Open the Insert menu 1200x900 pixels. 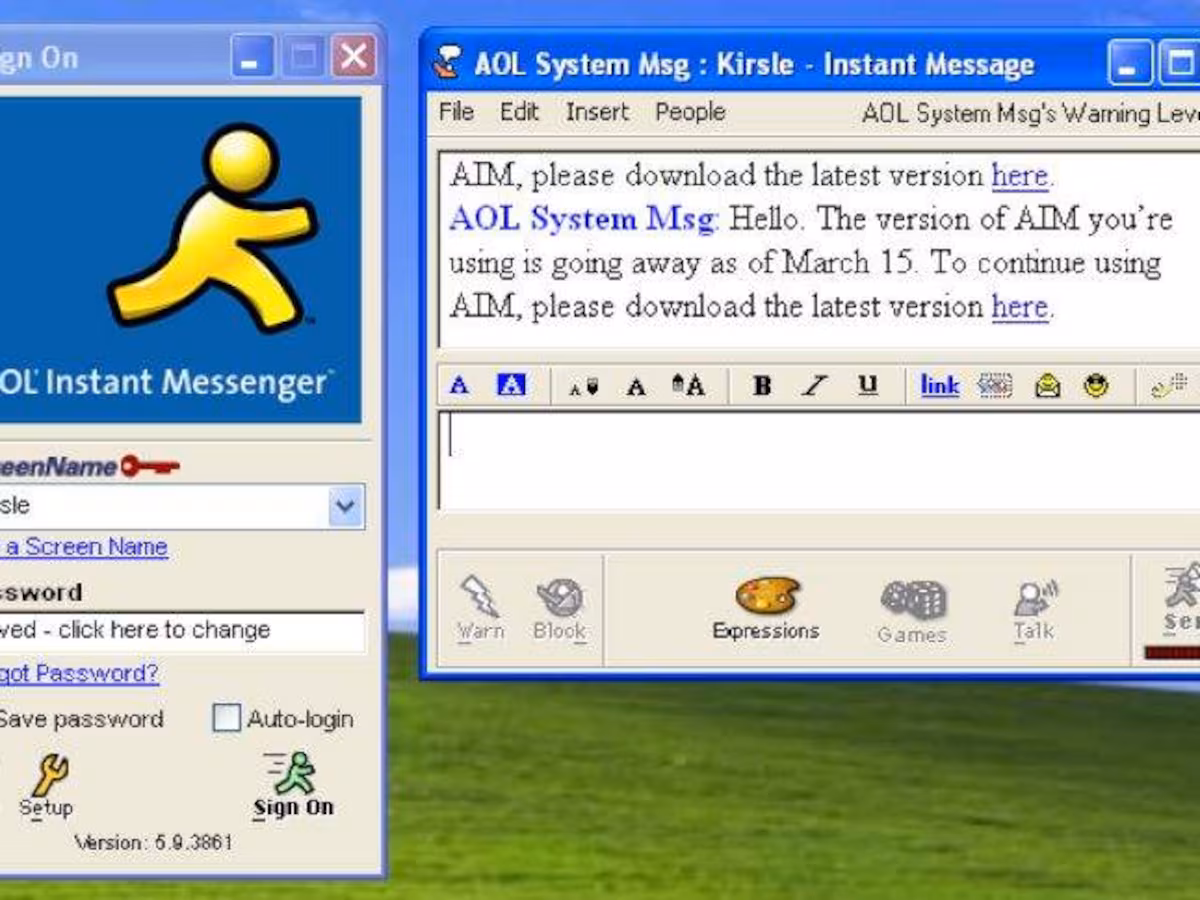click(597, 112)
